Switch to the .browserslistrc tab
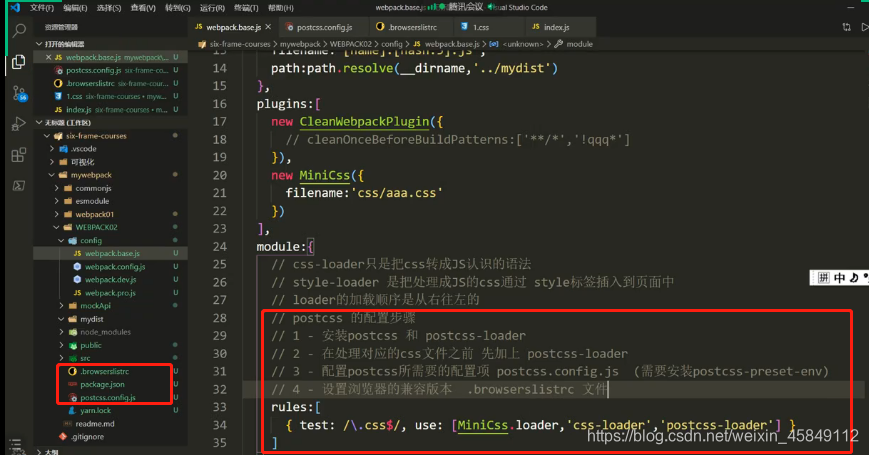 (412, 27)
